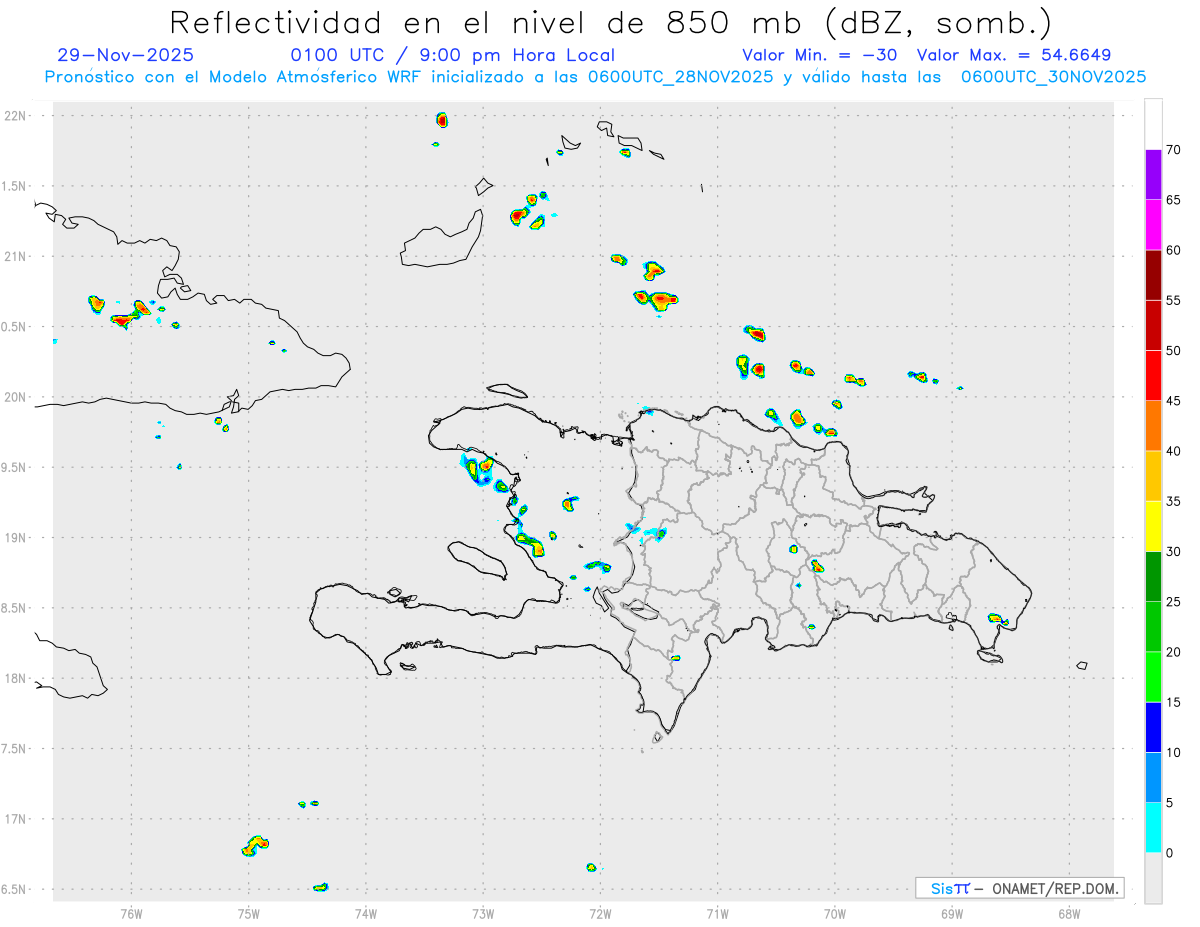
Task: Click the '0' colorbar scale value
Action: [1170, 853]
